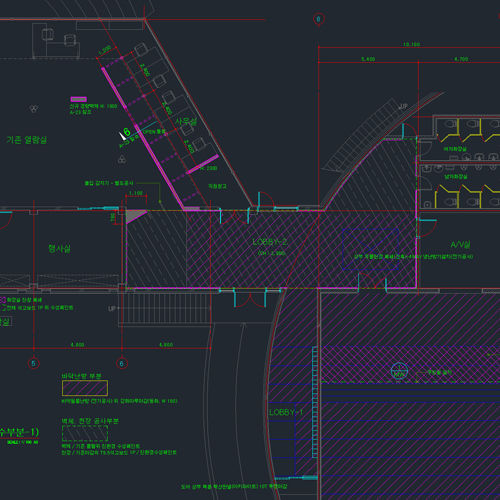Click the LOBBY-1 room label

[x=286, y=412]
